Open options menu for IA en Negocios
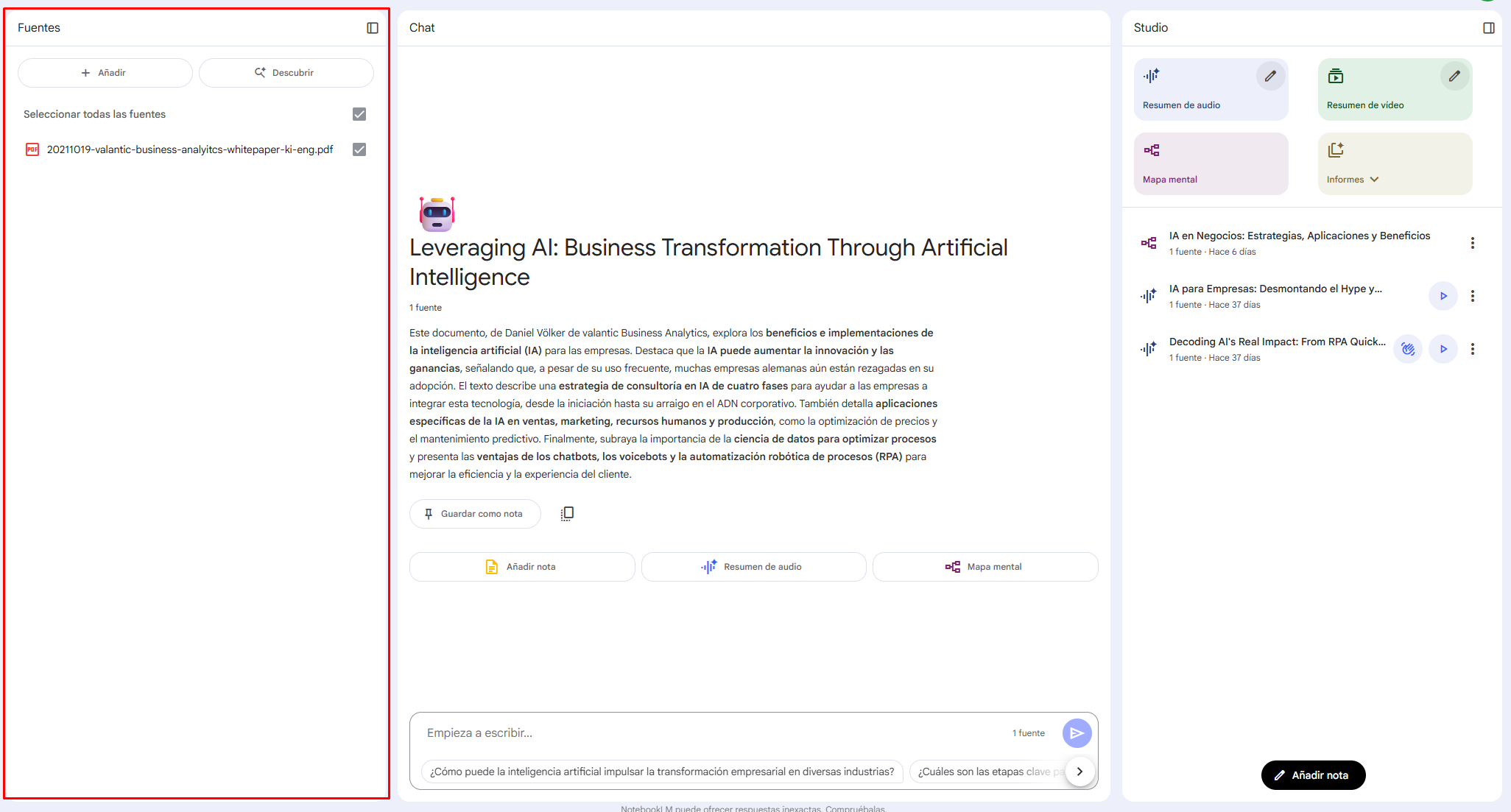 (x=1472, y=243)
